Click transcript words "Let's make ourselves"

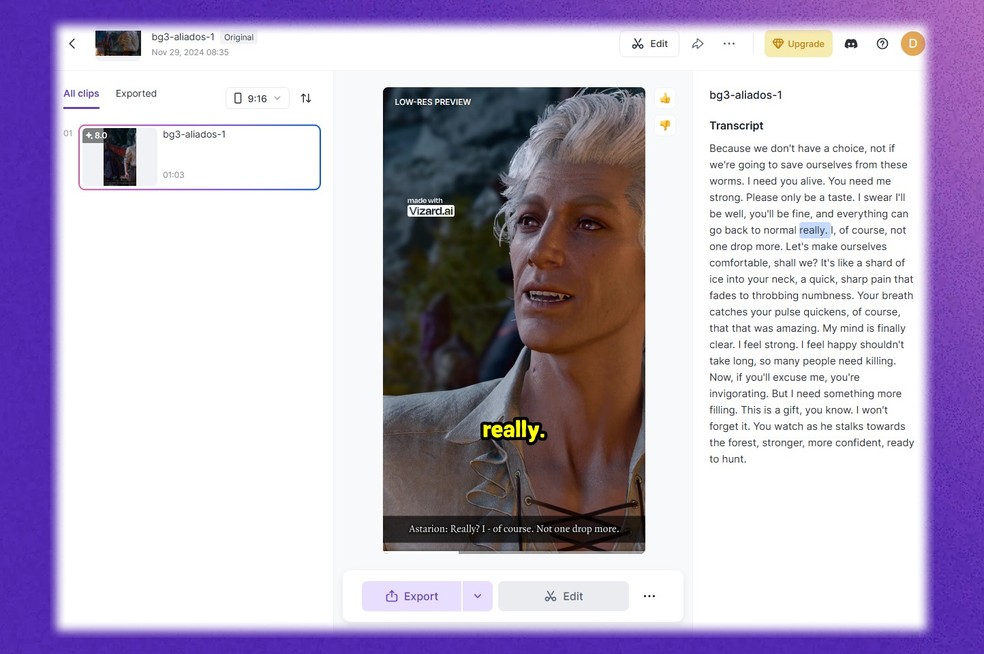[836, 247]
